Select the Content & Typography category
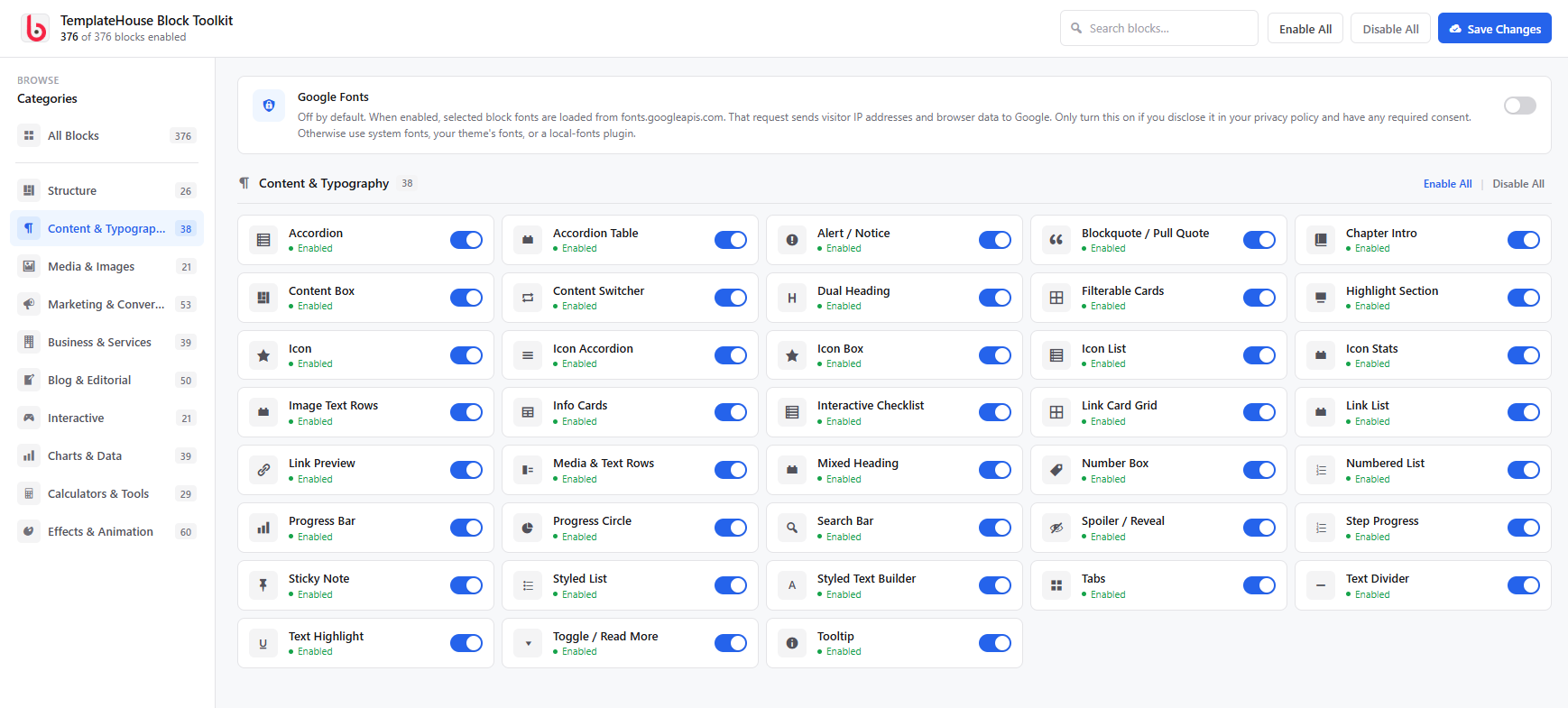The image size is (1568, 708). pos(106,228)
